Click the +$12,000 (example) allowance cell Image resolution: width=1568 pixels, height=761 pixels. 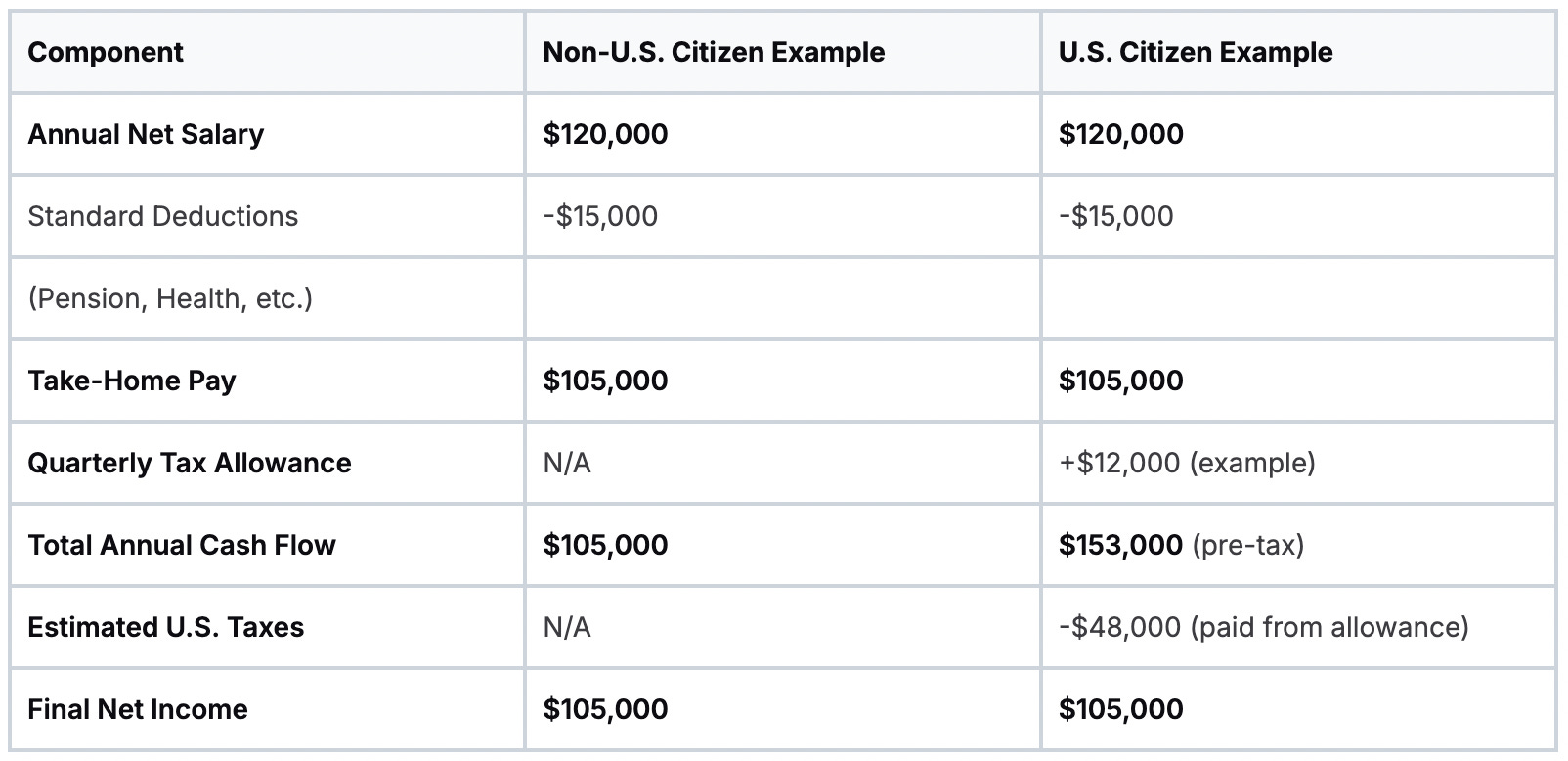[x=1187, y=463]
